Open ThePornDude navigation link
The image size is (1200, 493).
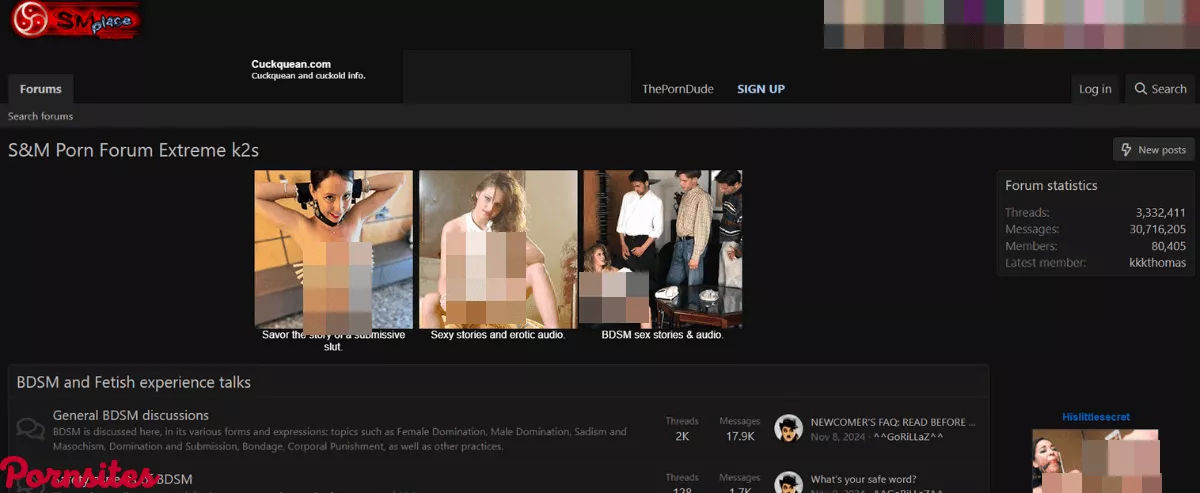[678, 89]
